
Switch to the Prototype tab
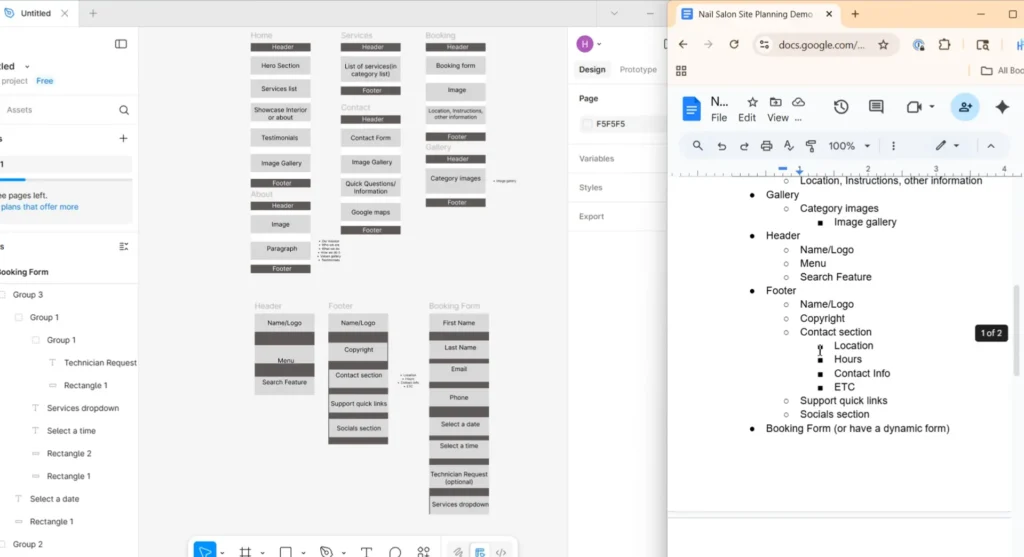point(638,70)
